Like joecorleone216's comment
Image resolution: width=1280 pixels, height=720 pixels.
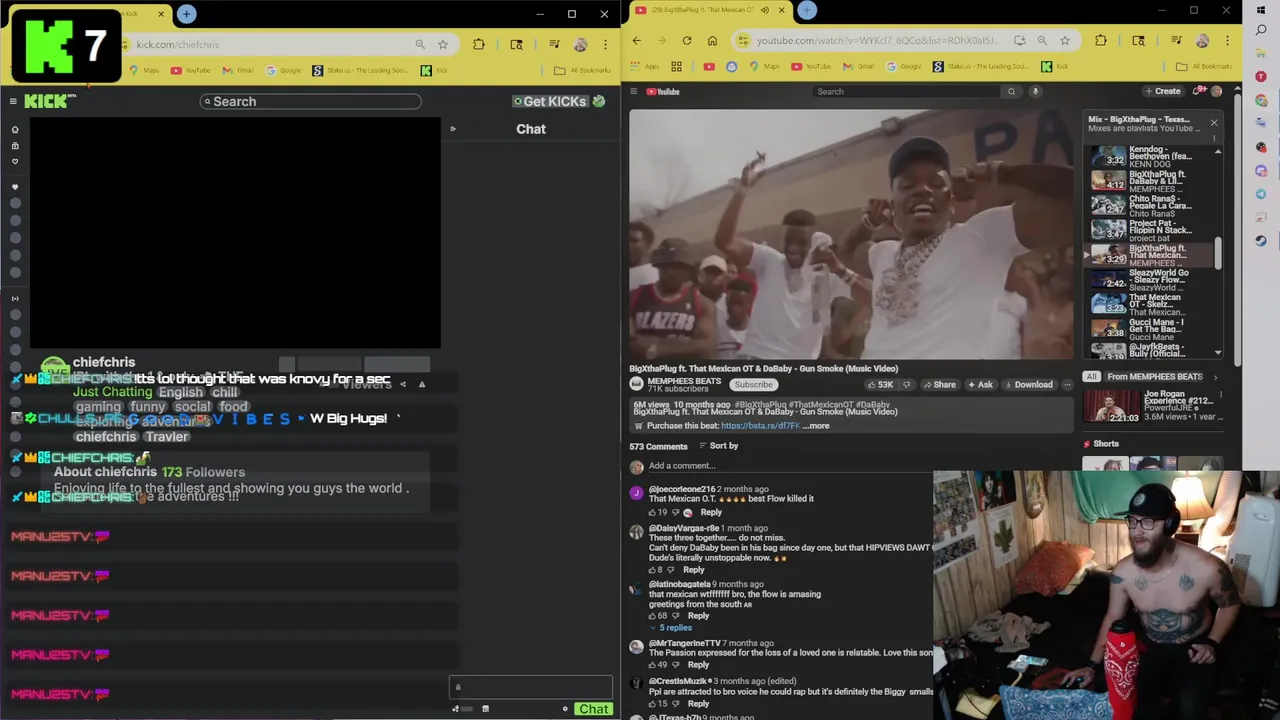click(653, 513)
